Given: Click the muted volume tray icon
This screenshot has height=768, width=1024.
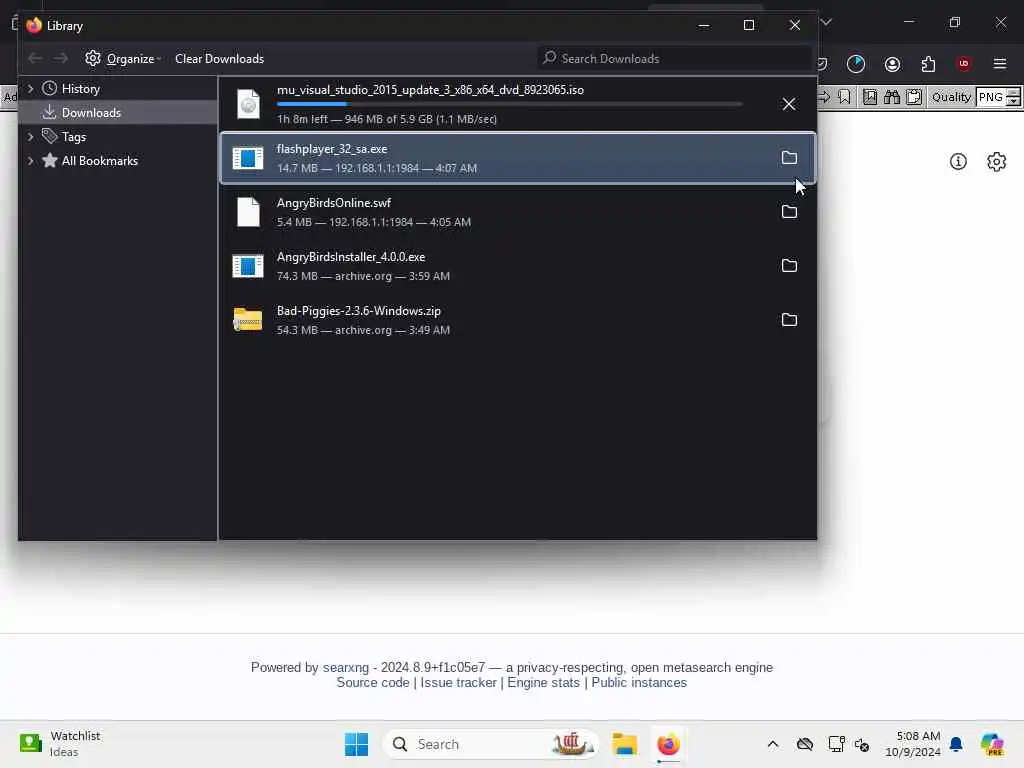Looking at the screenshot, I should point(862,744).
